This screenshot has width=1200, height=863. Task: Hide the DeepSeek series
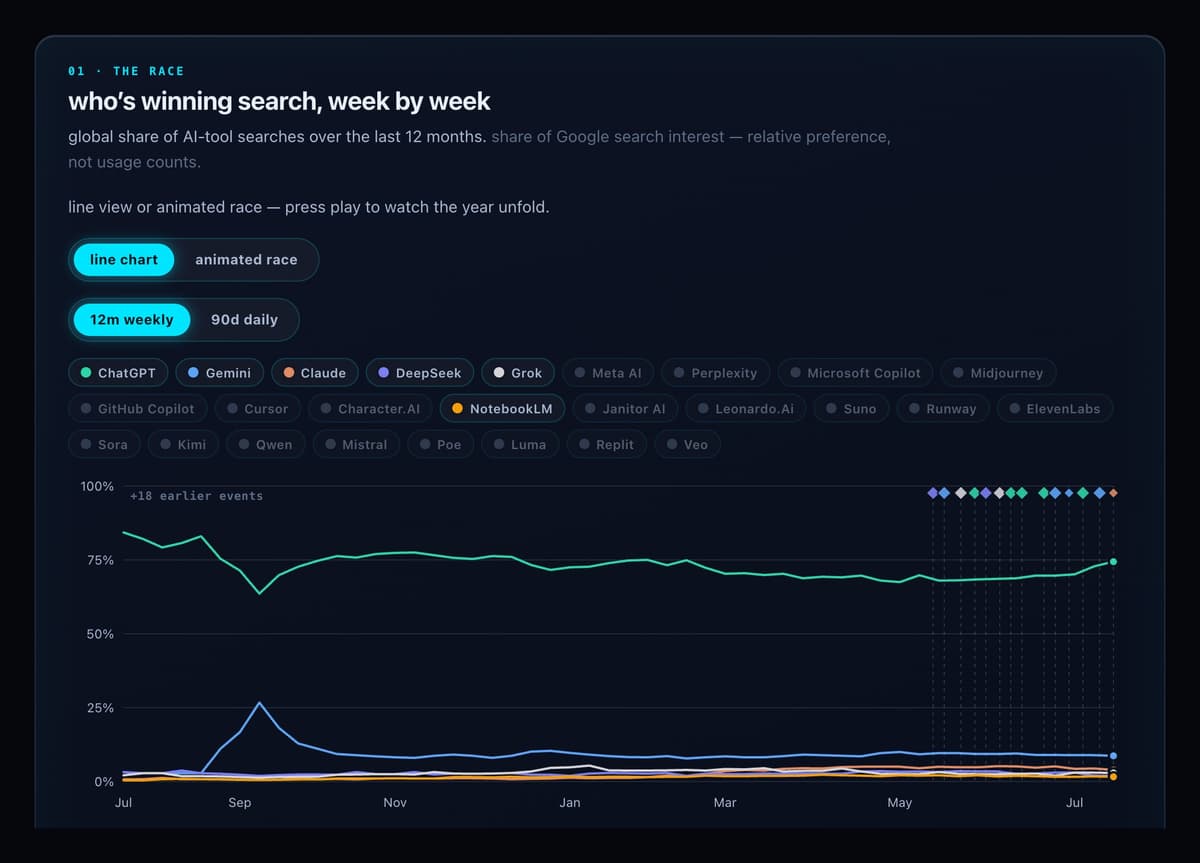(420, 373)
